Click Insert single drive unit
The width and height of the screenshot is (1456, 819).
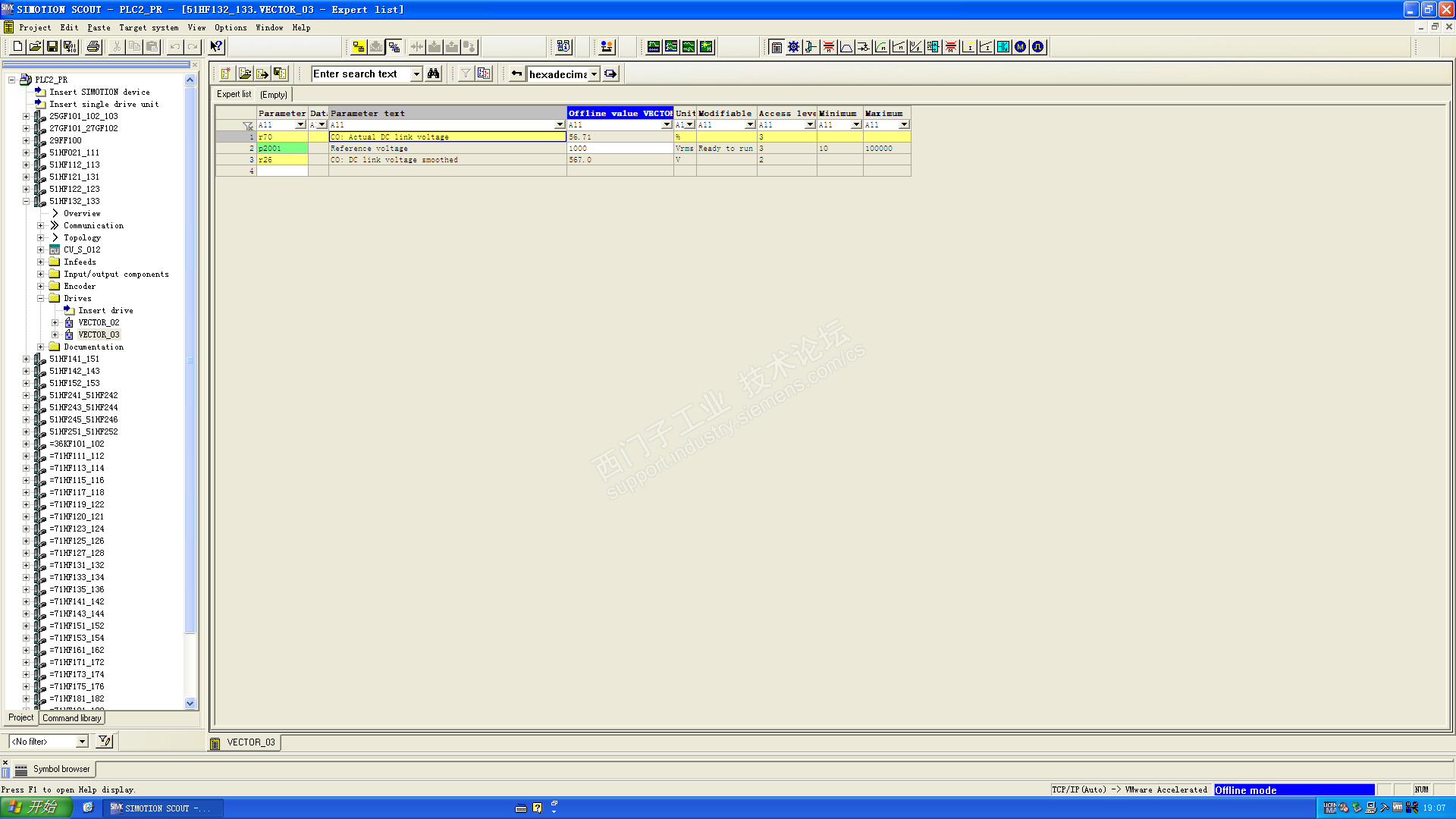[104, 104]
